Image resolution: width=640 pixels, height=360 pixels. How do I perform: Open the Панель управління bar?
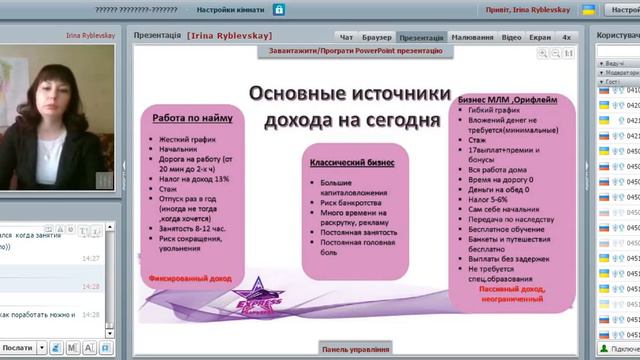[x=356, y=349]
